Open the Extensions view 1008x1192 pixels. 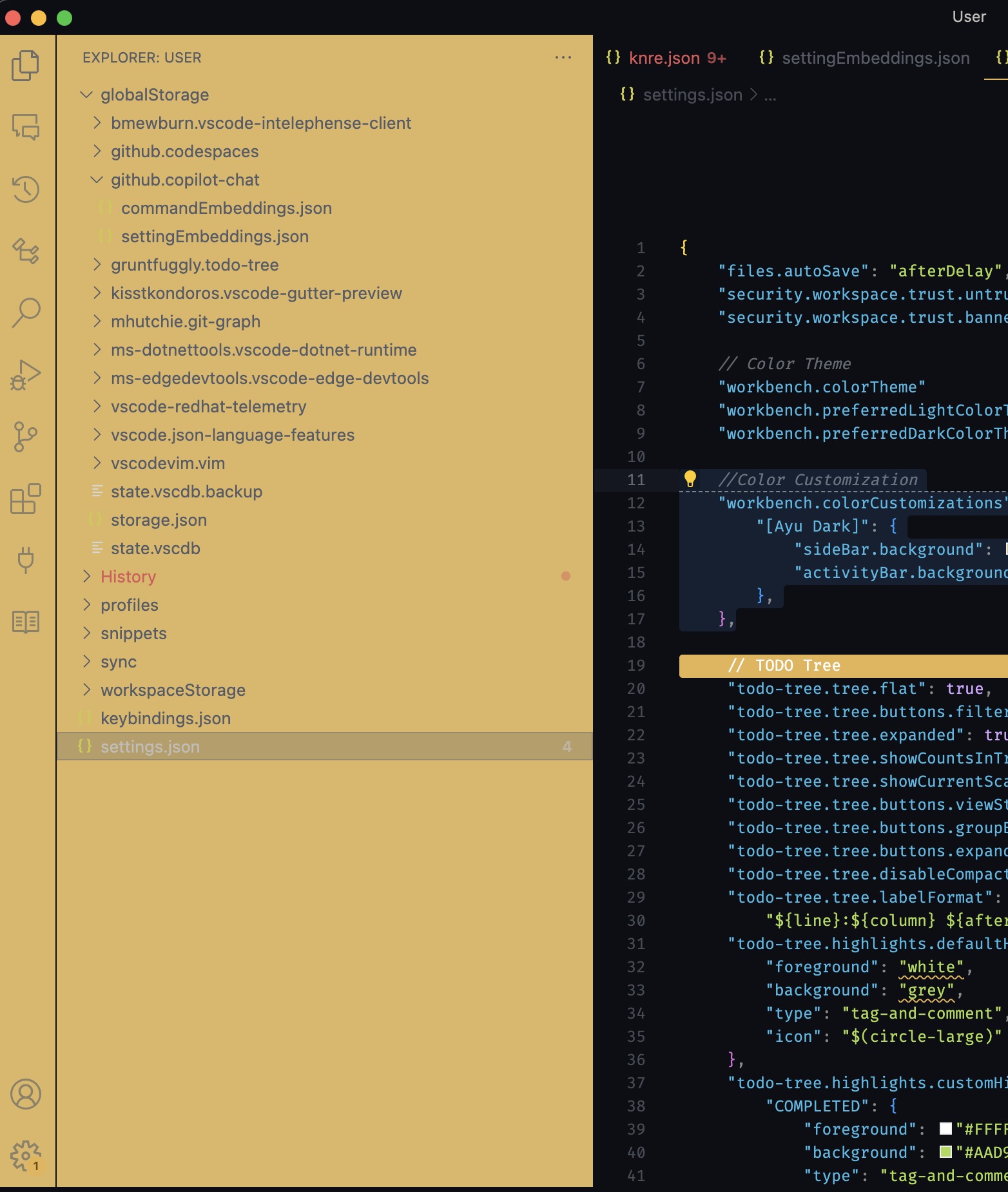(x=26, y=499)
